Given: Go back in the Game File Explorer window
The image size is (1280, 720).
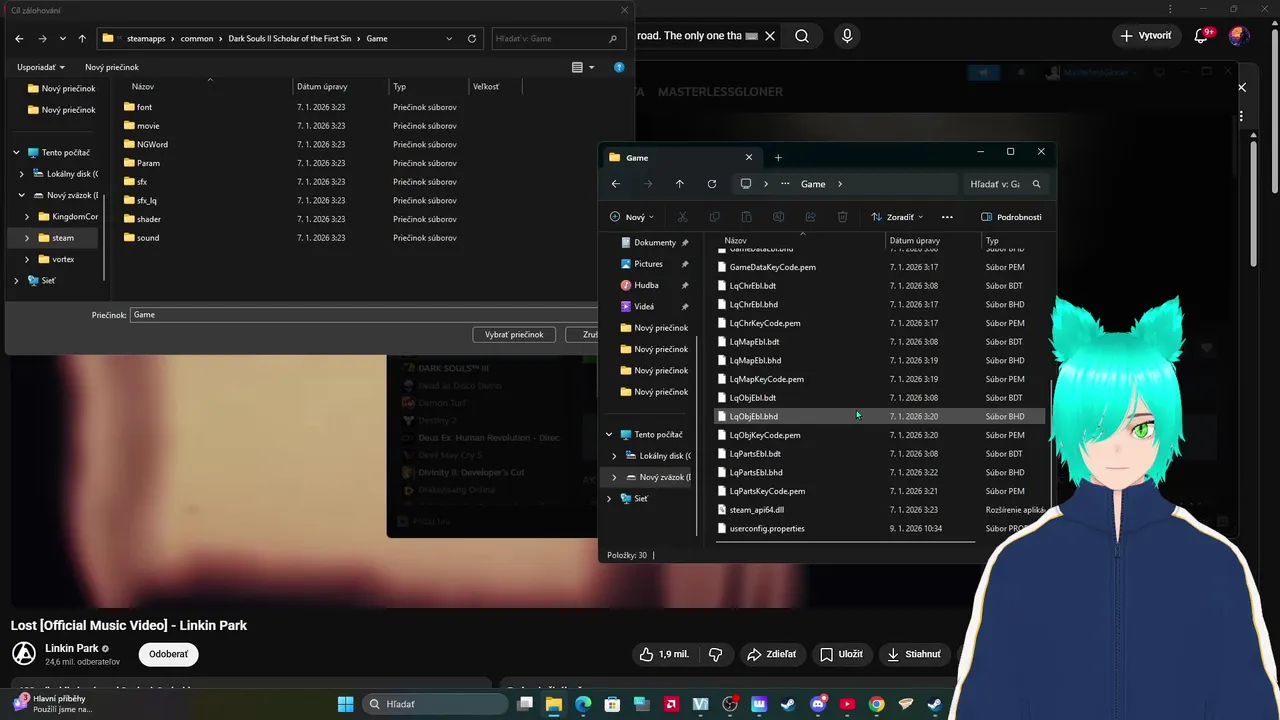Looking at the screenshot, I should pyautogui.click(x=616, y=184).
